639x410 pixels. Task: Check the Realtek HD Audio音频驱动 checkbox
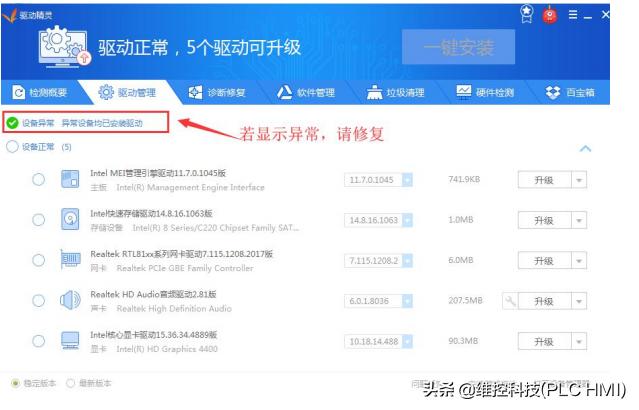point(39,301)
